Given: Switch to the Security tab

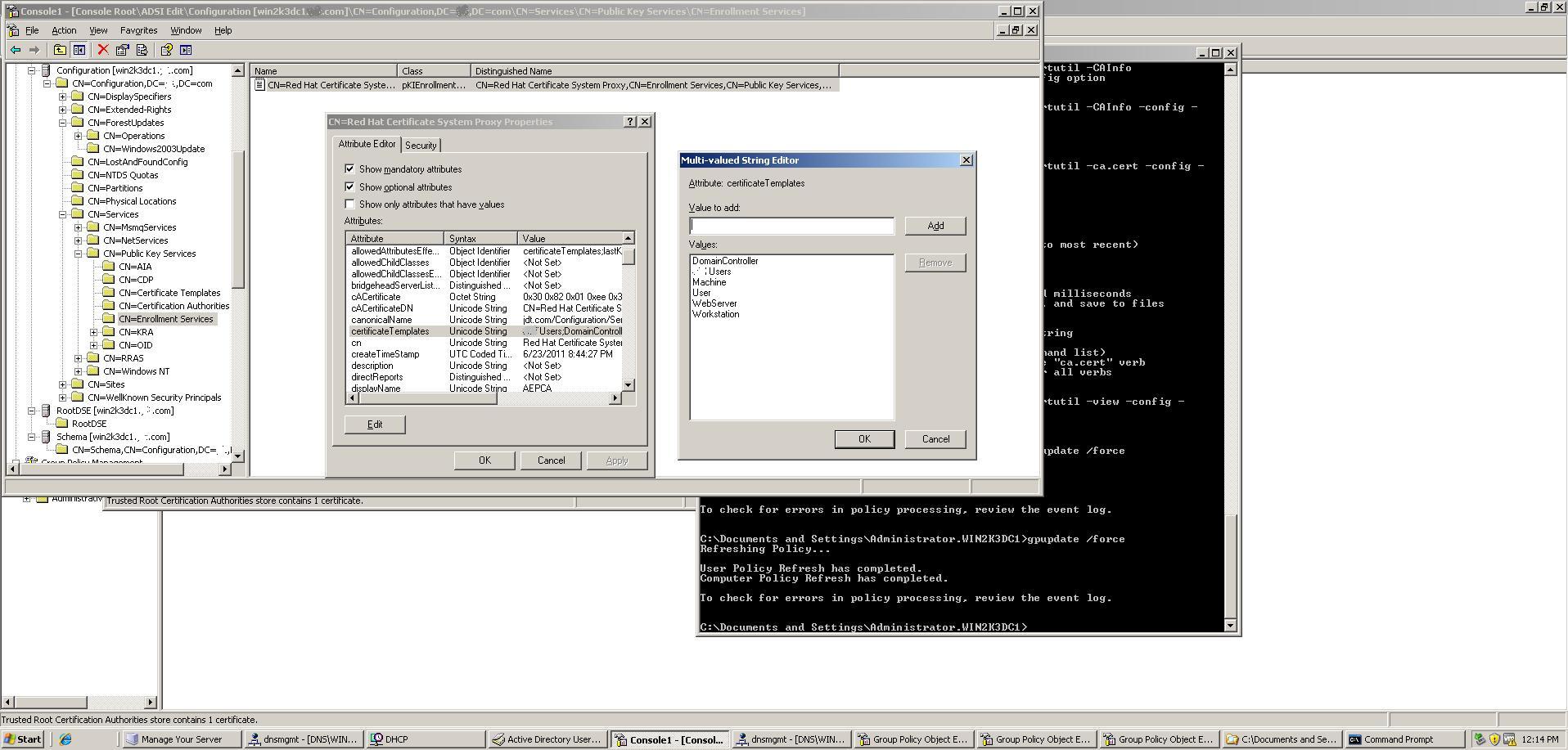Looking at the screenshot, I should tap(421, 145).
